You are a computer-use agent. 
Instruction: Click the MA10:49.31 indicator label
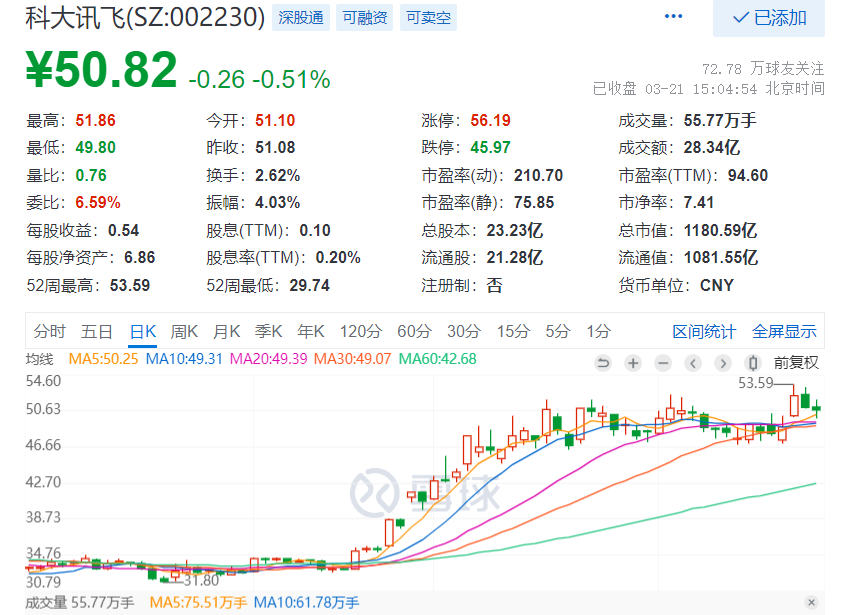click(184, 359)
